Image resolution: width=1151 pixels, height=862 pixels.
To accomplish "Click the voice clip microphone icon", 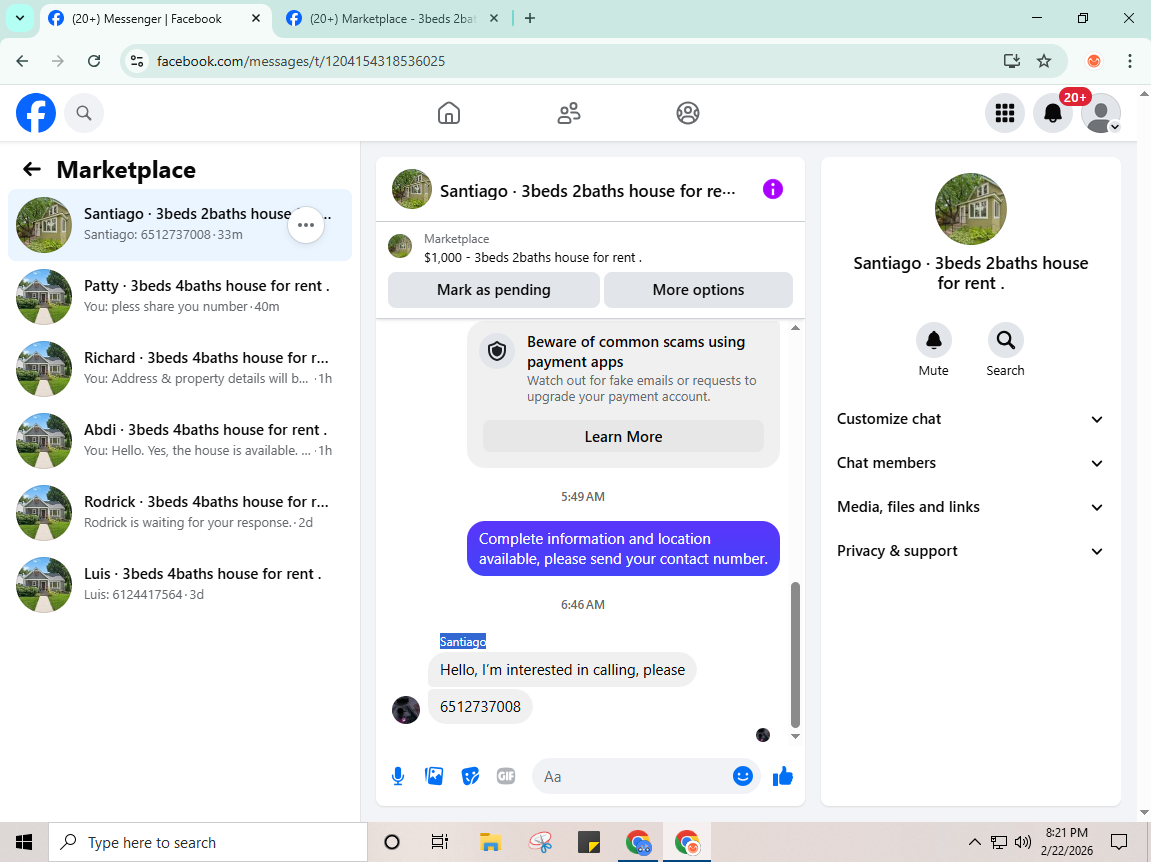I will point(398,776).
